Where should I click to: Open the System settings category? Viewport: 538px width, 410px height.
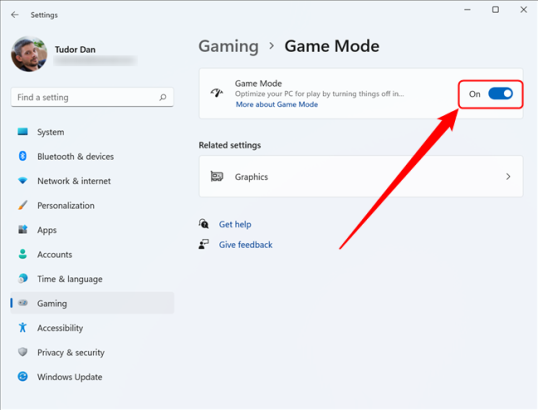pyautogui.click(x=92, y=132)
